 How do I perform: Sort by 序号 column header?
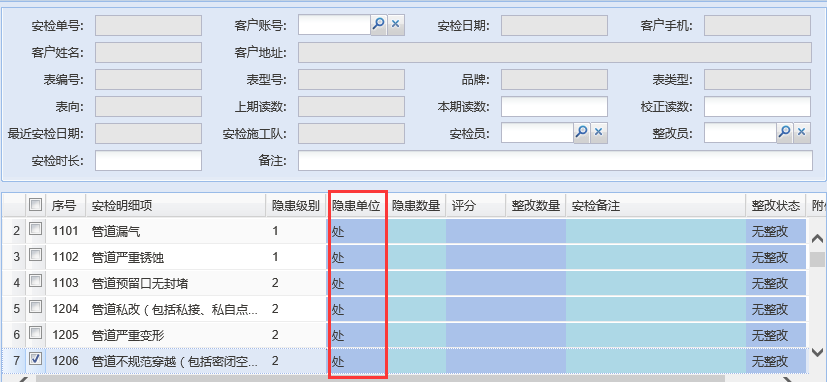pyautogui.click(x=66, y=206)
